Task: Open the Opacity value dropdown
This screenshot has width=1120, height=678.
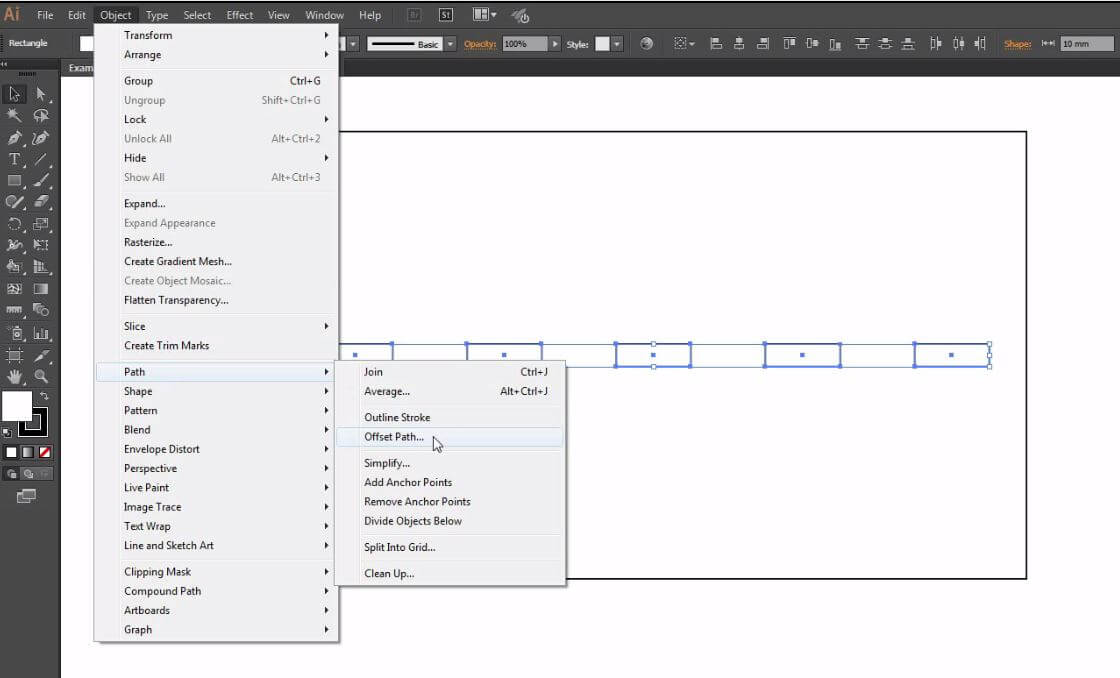Action: coord(556,44)
